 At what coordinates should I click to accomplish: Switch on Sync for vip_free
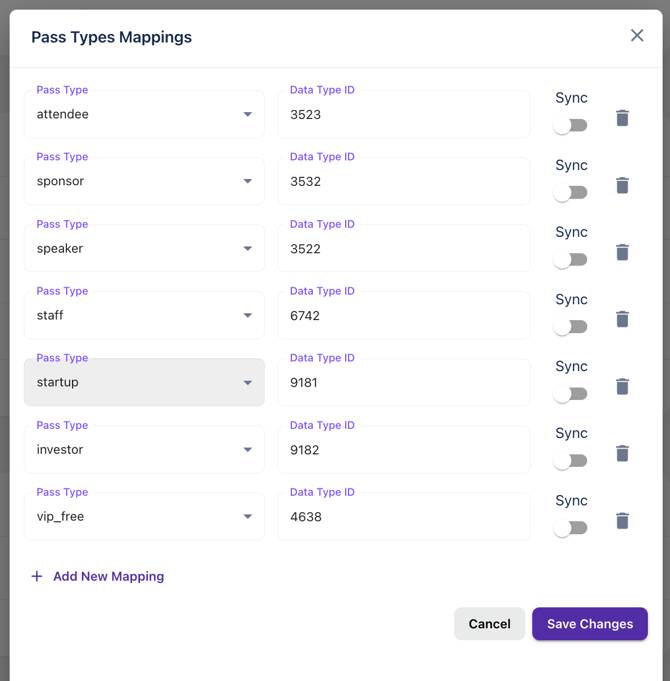click(571, 528)
